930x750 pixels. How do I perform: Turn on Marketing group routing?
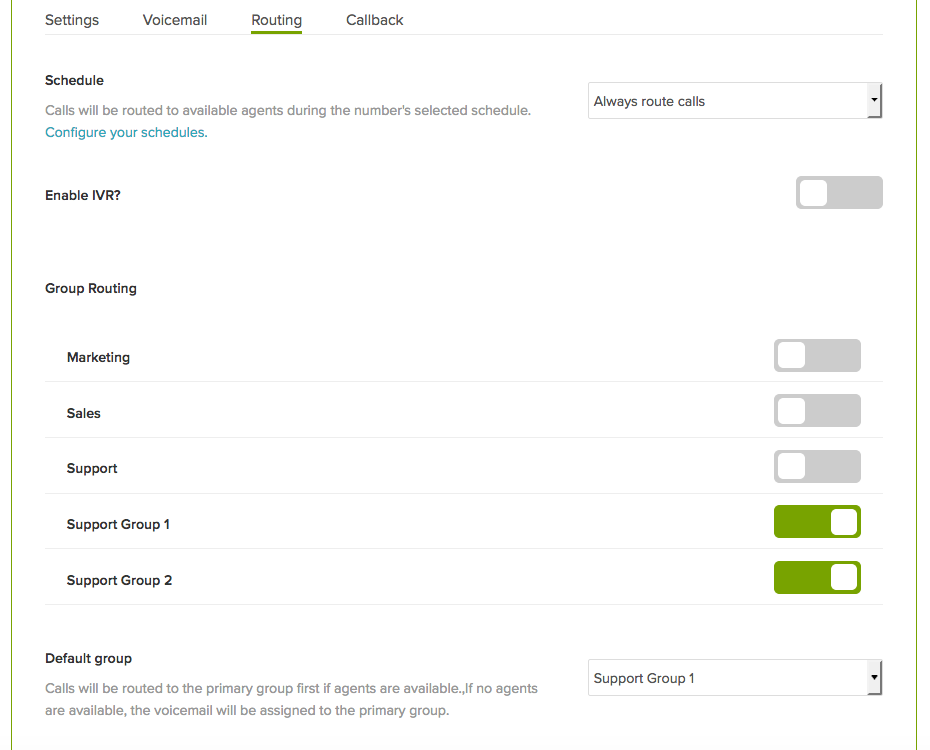(x=816, y=356)
